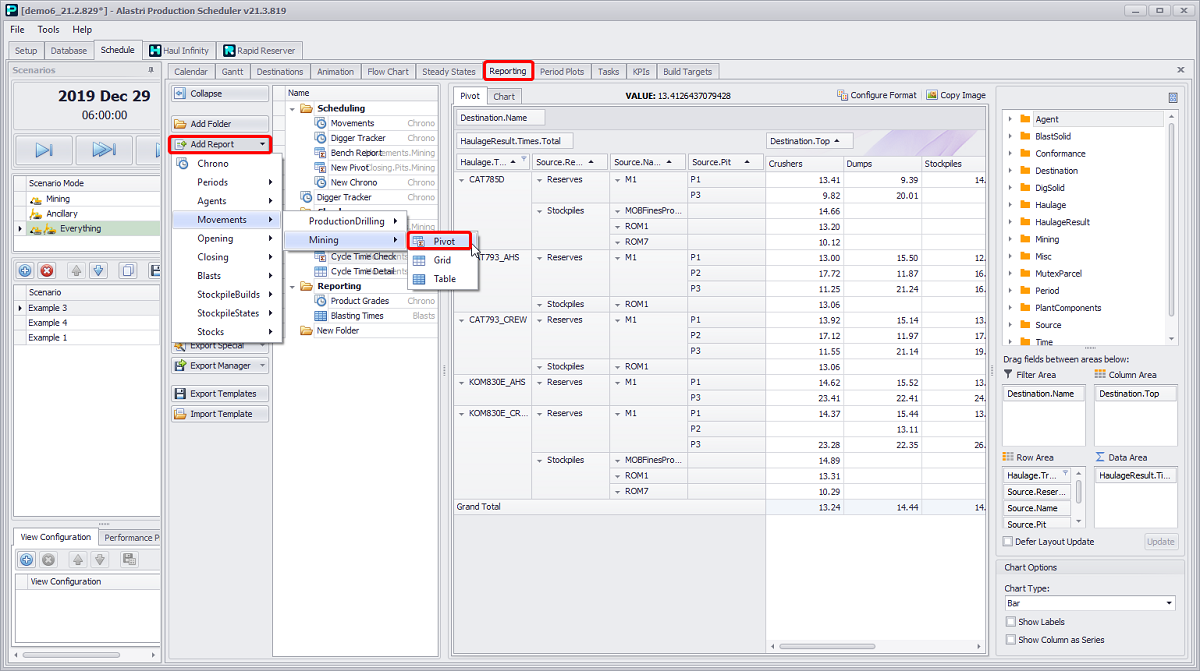Choose the Grid report type from submenu

coord(440,260)
